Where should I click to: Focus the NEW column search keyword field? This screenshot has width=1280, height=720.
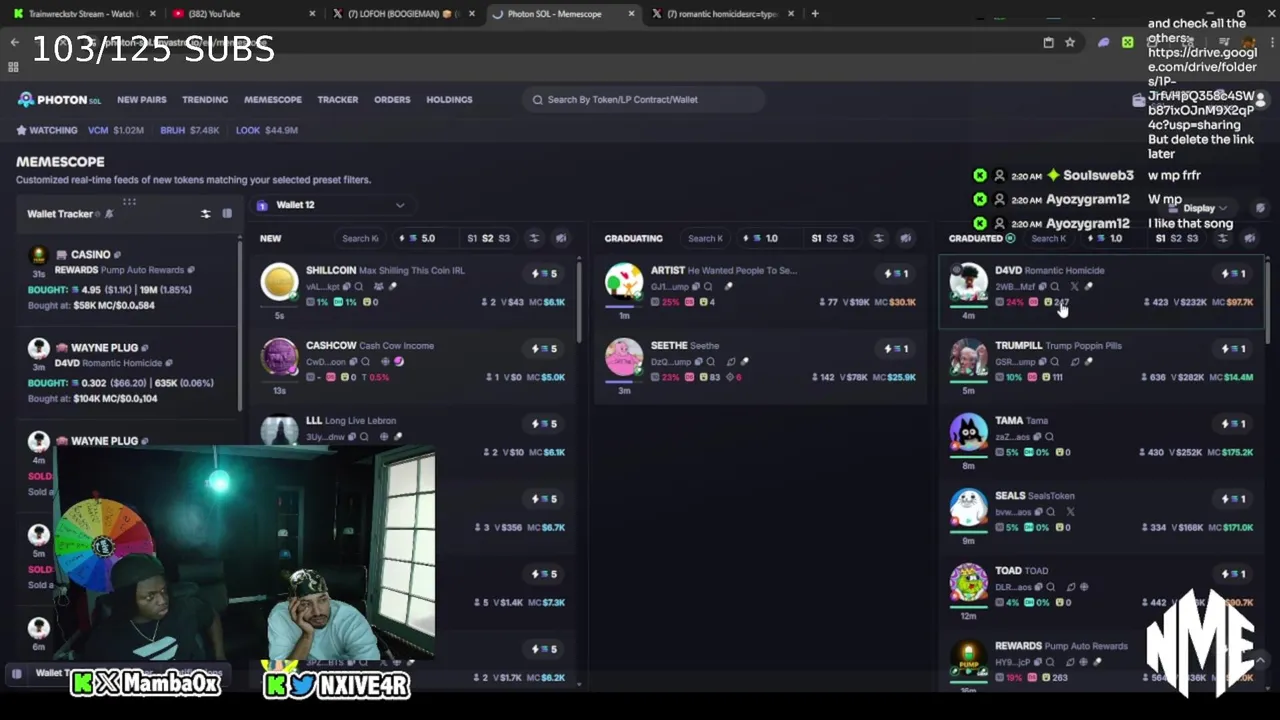(360, 239)
